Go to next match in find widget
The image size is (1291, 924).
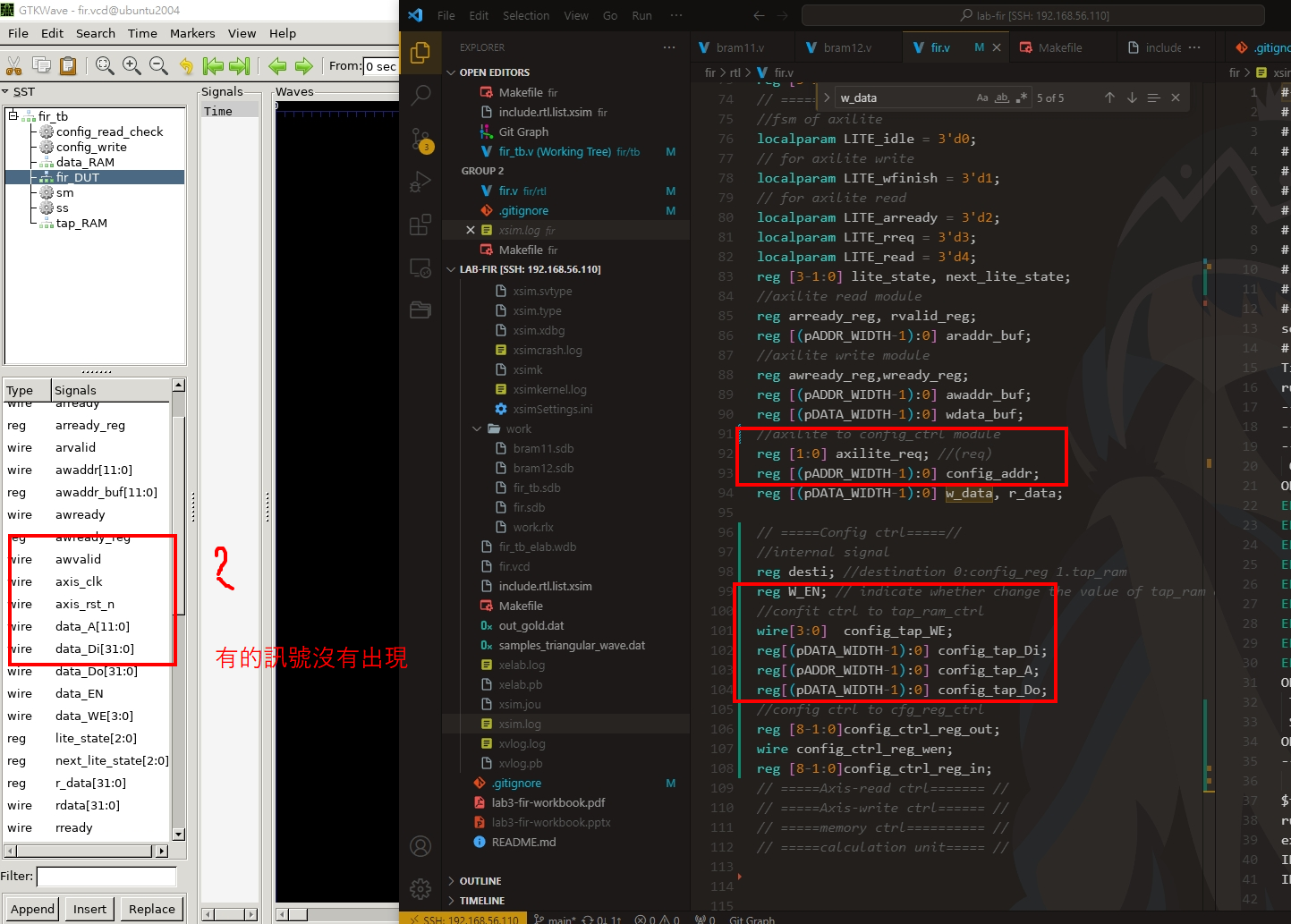tap(1132, 97)
